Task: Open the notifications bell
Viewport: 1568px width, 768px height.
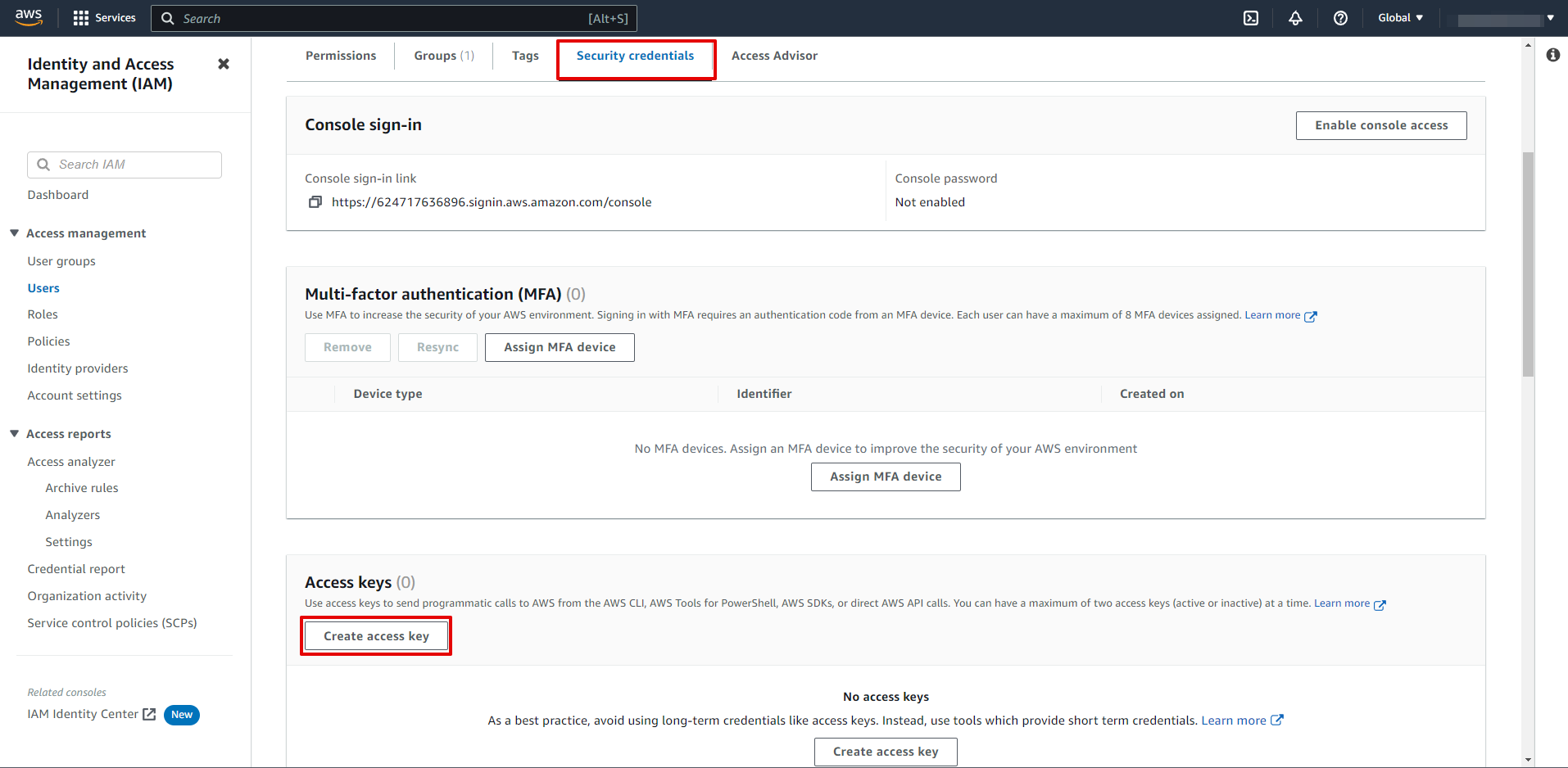Action: (1295, 18)
